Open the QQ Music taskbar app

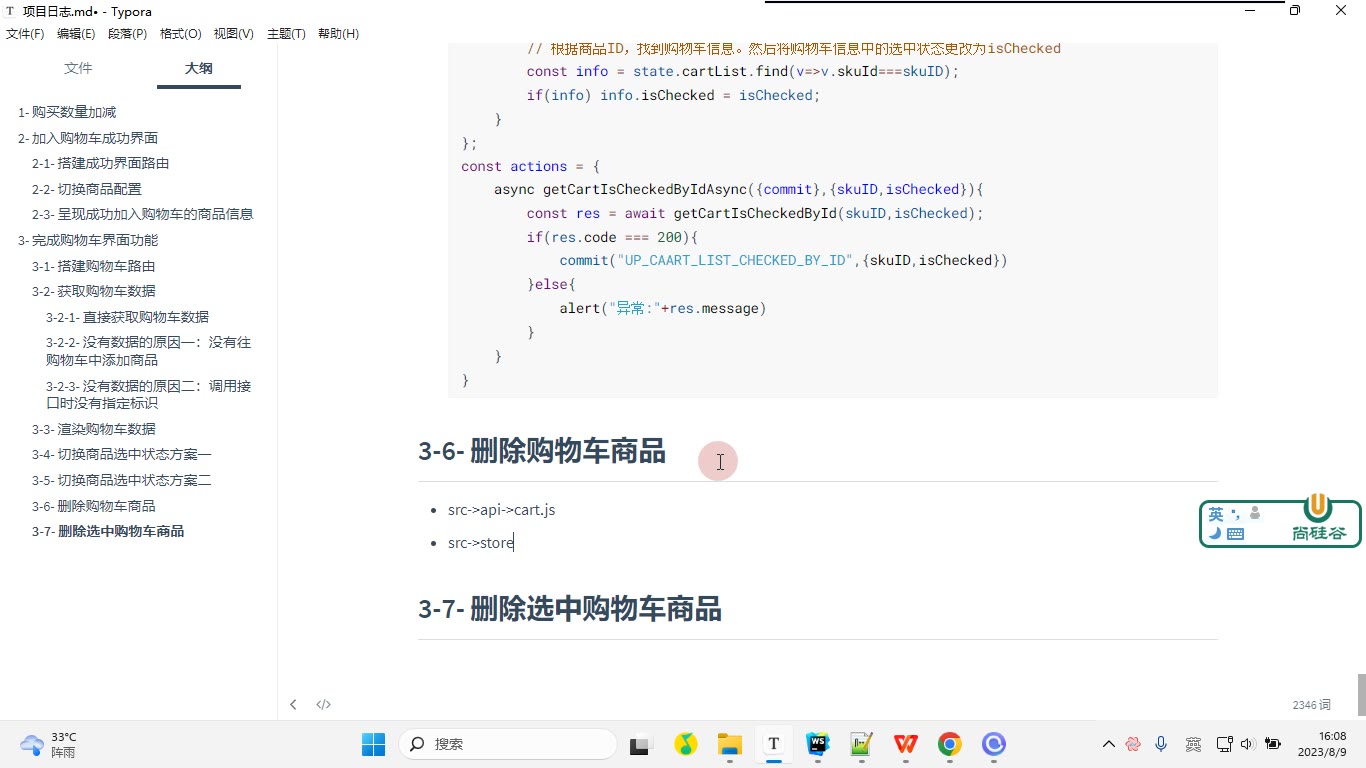[x=685, y=744]
